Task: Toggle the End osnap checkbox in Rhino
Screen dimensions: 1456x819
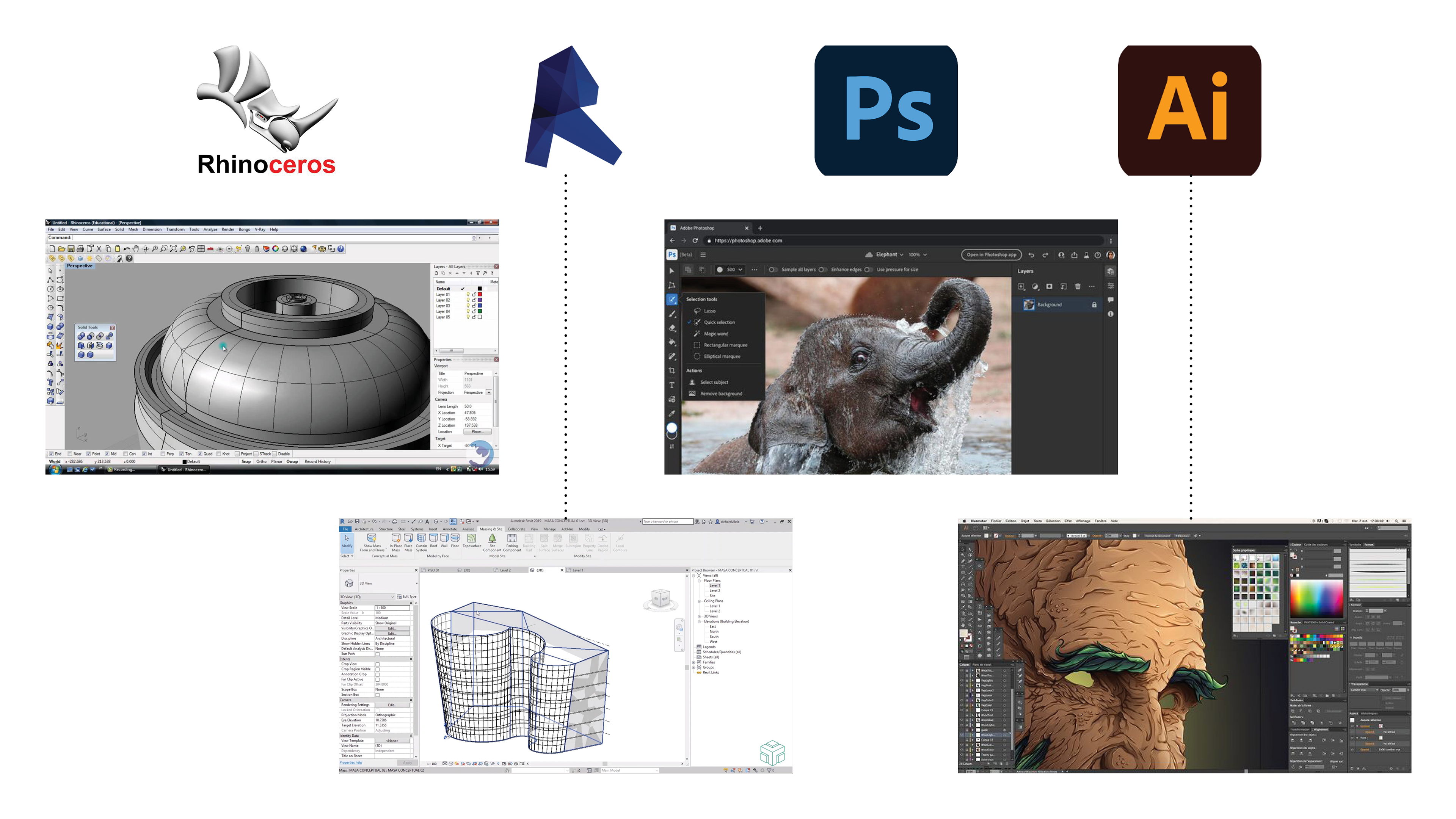Action: pyautogui.click(x=52, y=454)
